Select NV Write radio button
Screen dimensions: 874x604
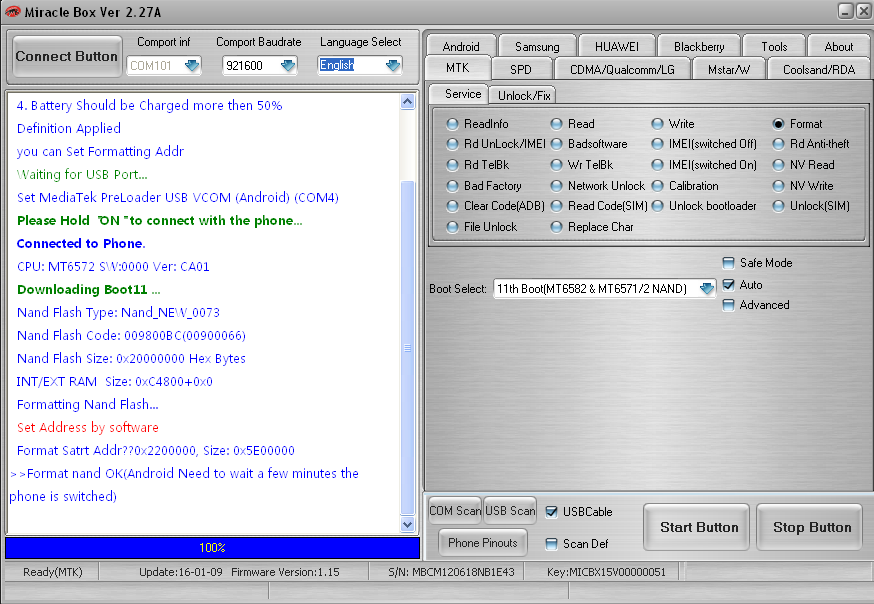(x=803, y=186)
